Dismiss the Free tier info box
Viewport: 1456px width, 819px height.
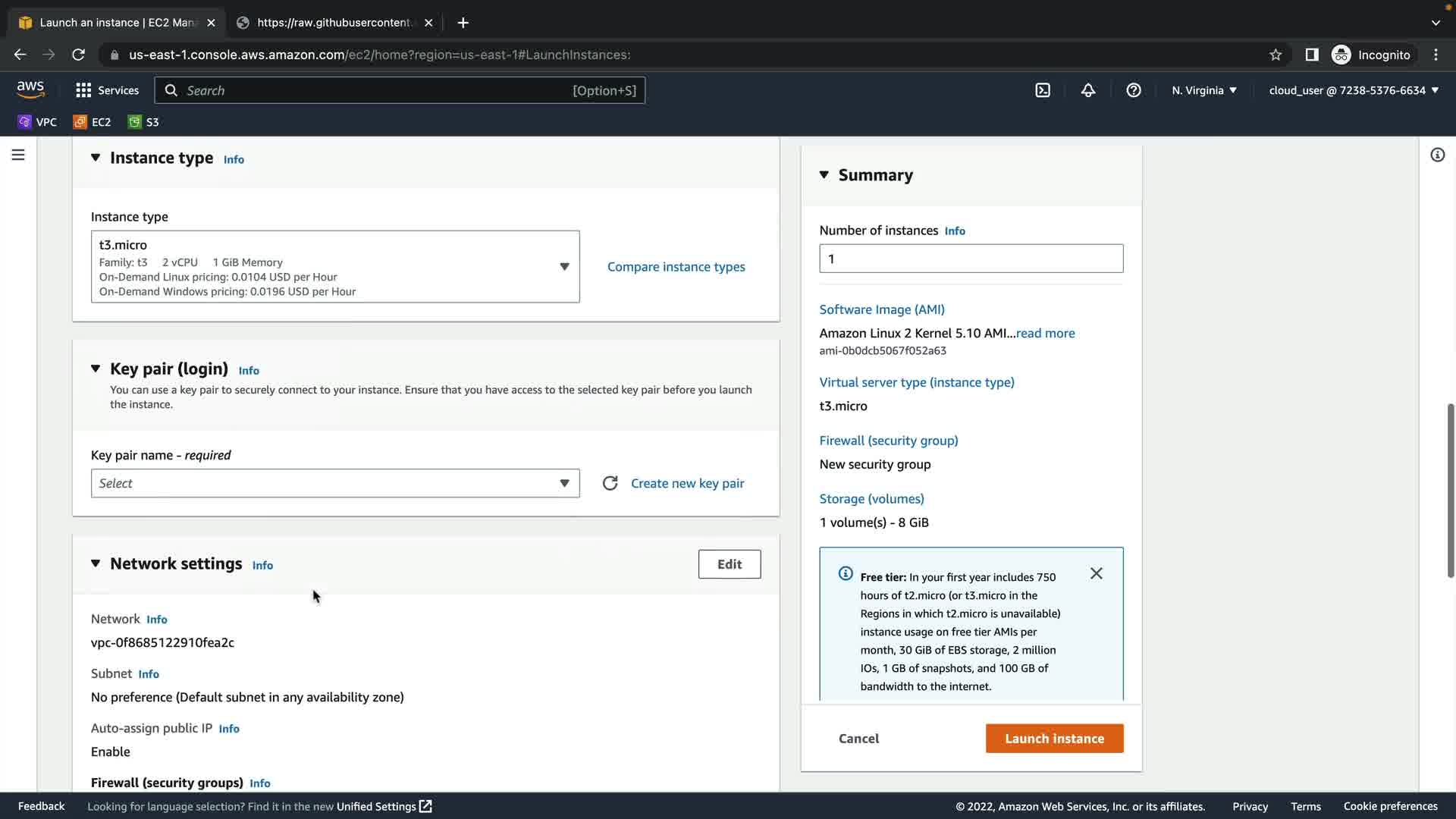1096,573
